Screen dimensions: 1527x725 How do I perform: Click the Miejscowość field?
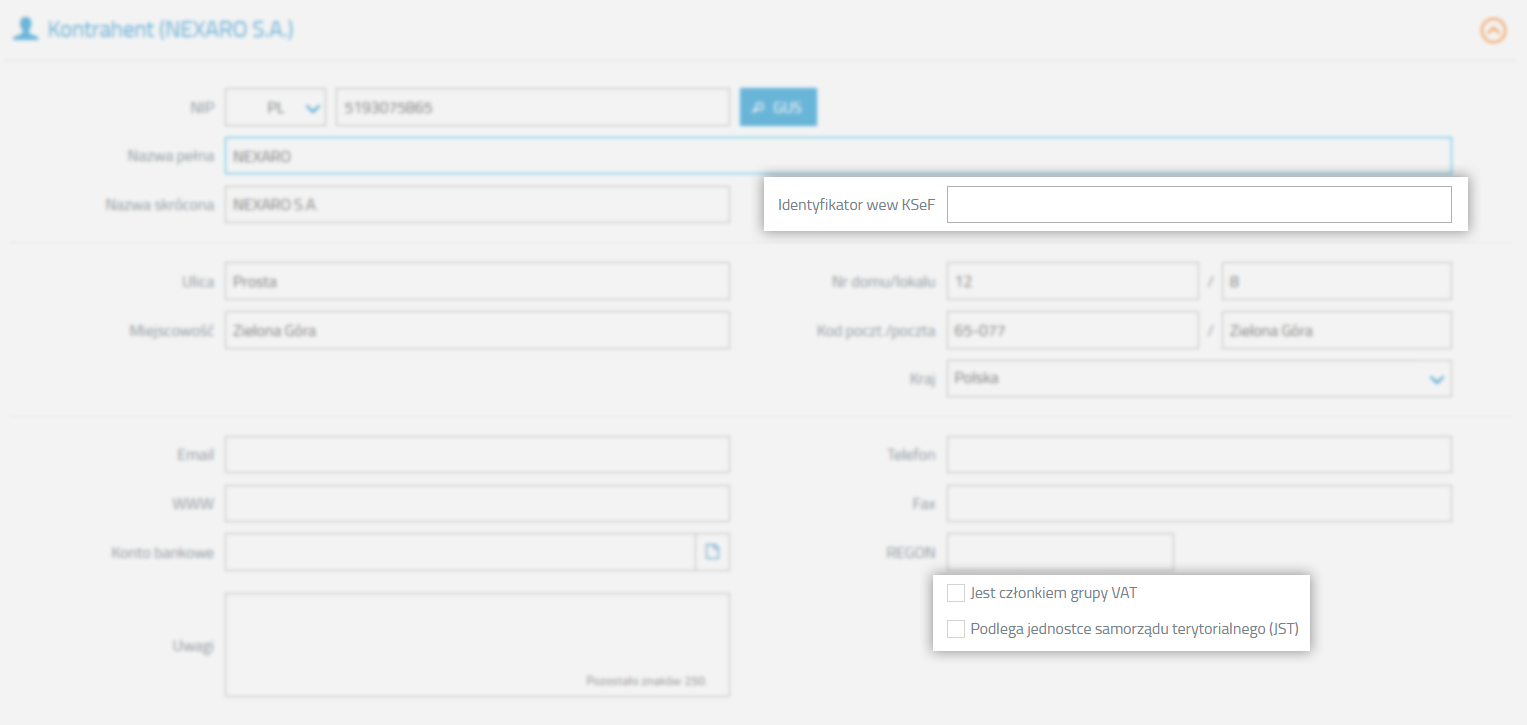click(477, 330)
